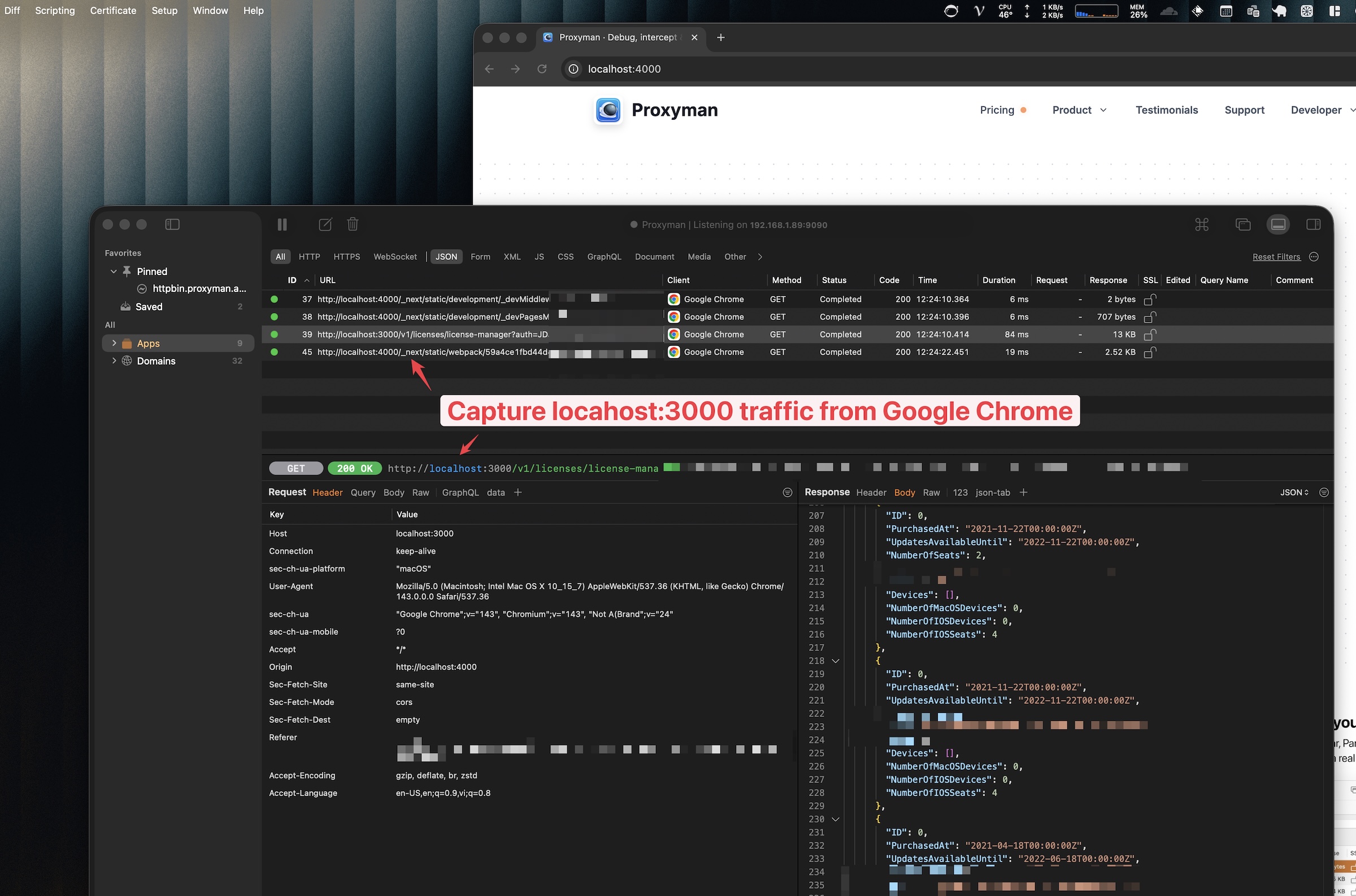Toggle the Favorites sidebar with the sidebar icon
Image resolution: width=1356 pixels, height=896 pixels.
click(172, 224)
